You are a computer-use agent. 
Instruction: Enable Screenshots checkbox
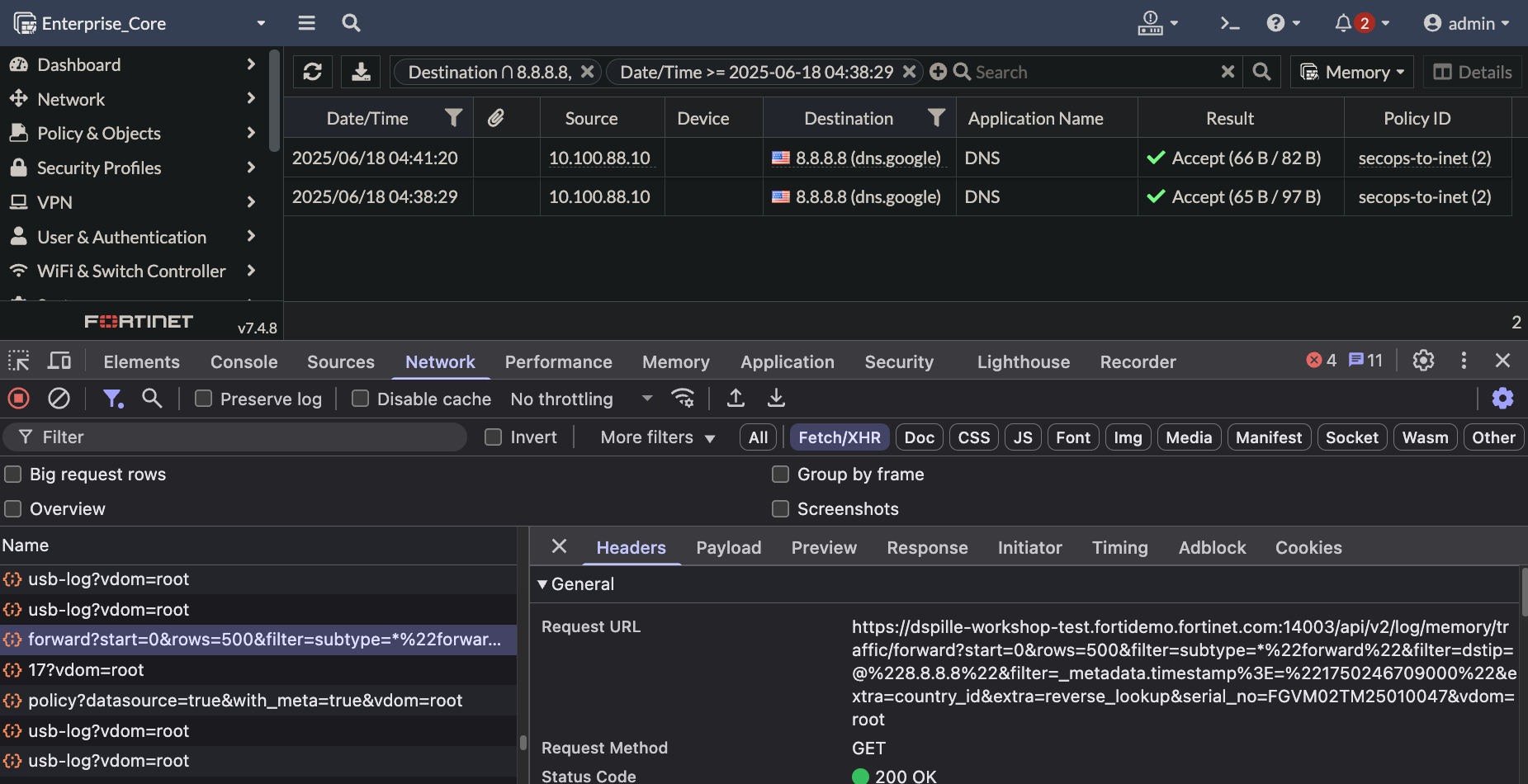pos(780,509)
